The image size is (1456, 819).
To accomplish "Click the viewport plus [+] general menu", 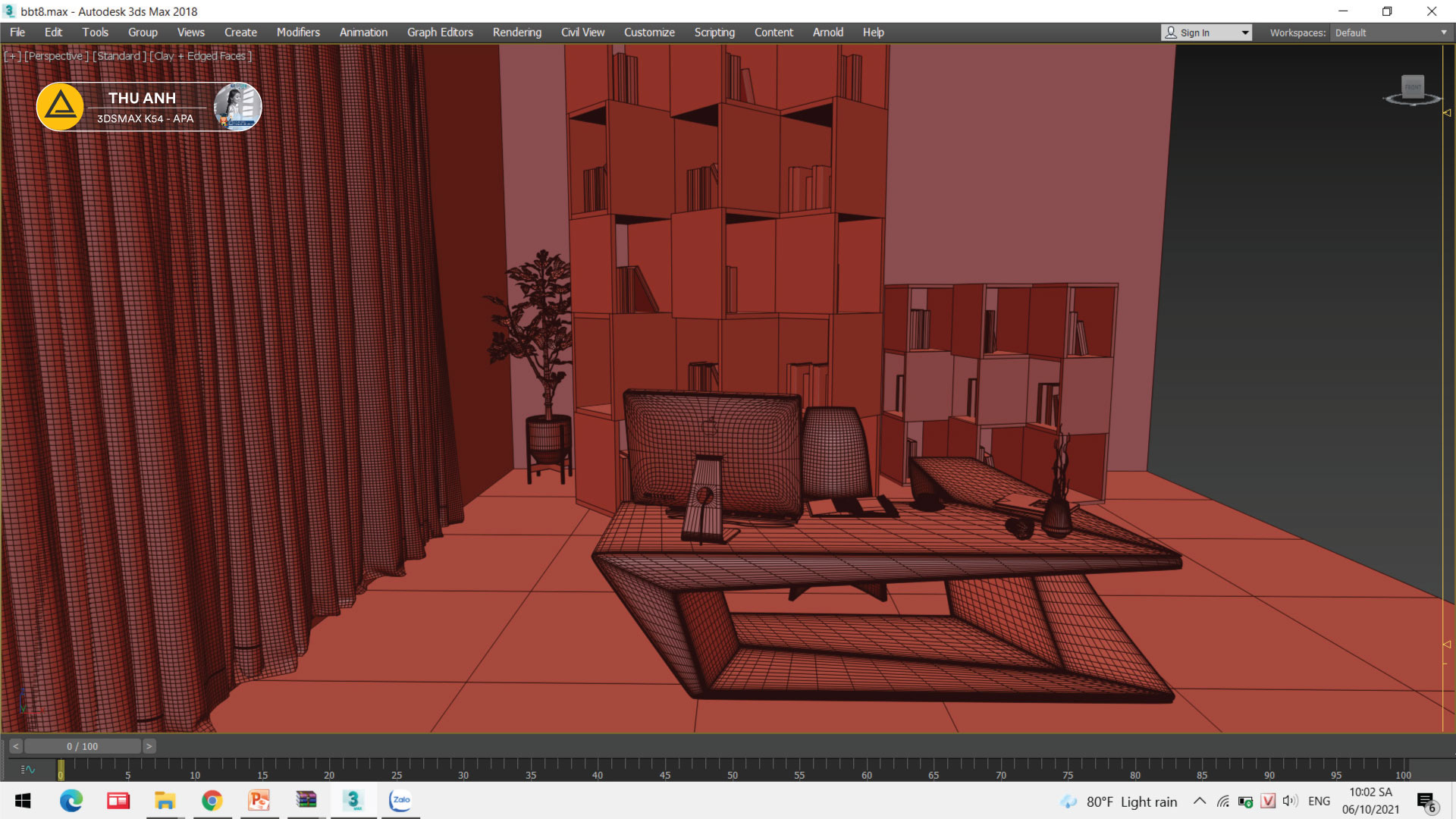I will pyautogui.click(x=12, y=56).
